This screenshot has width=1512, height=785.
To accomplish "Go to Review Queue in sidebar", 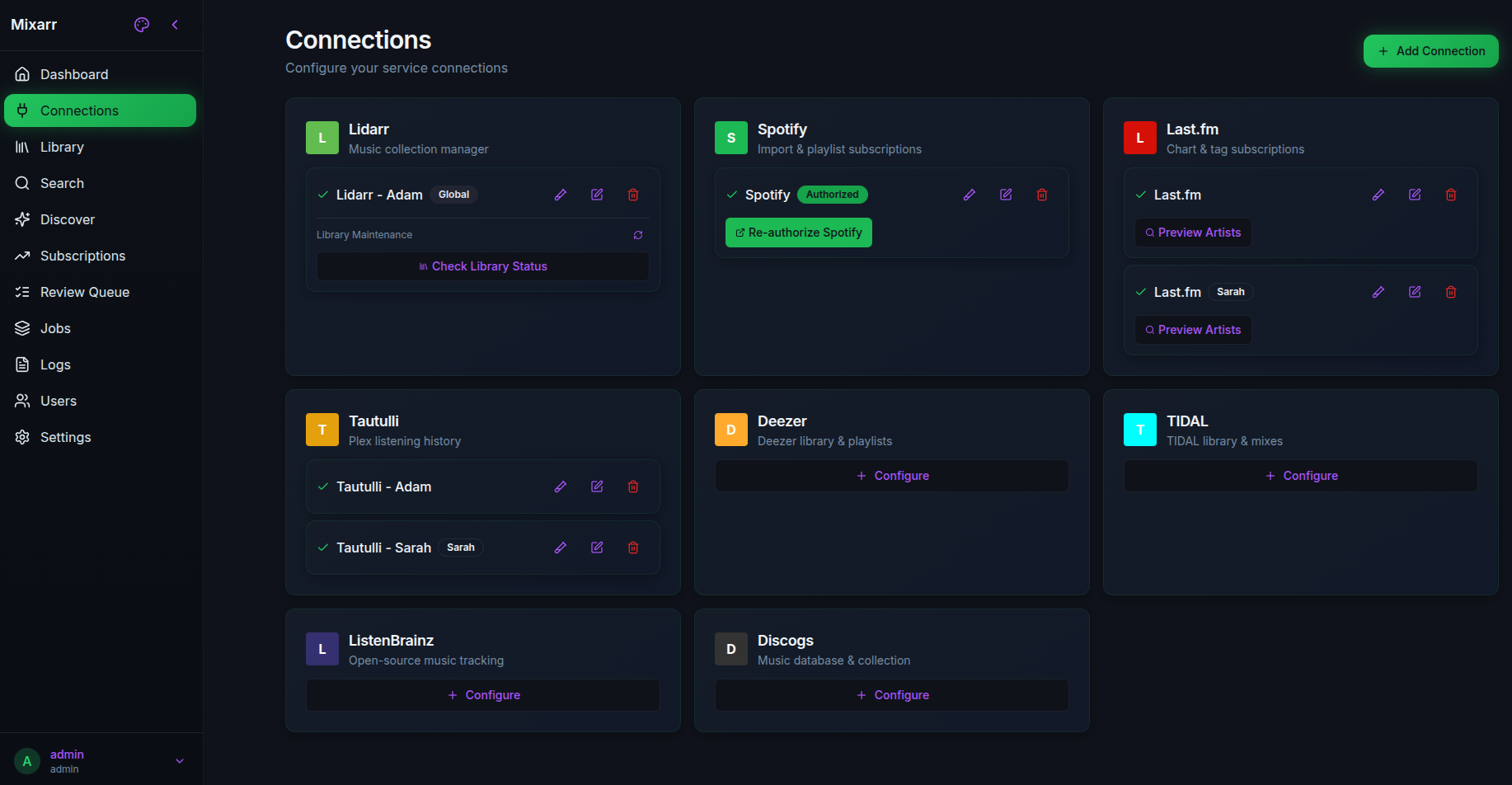I will (x=84, y=292).
